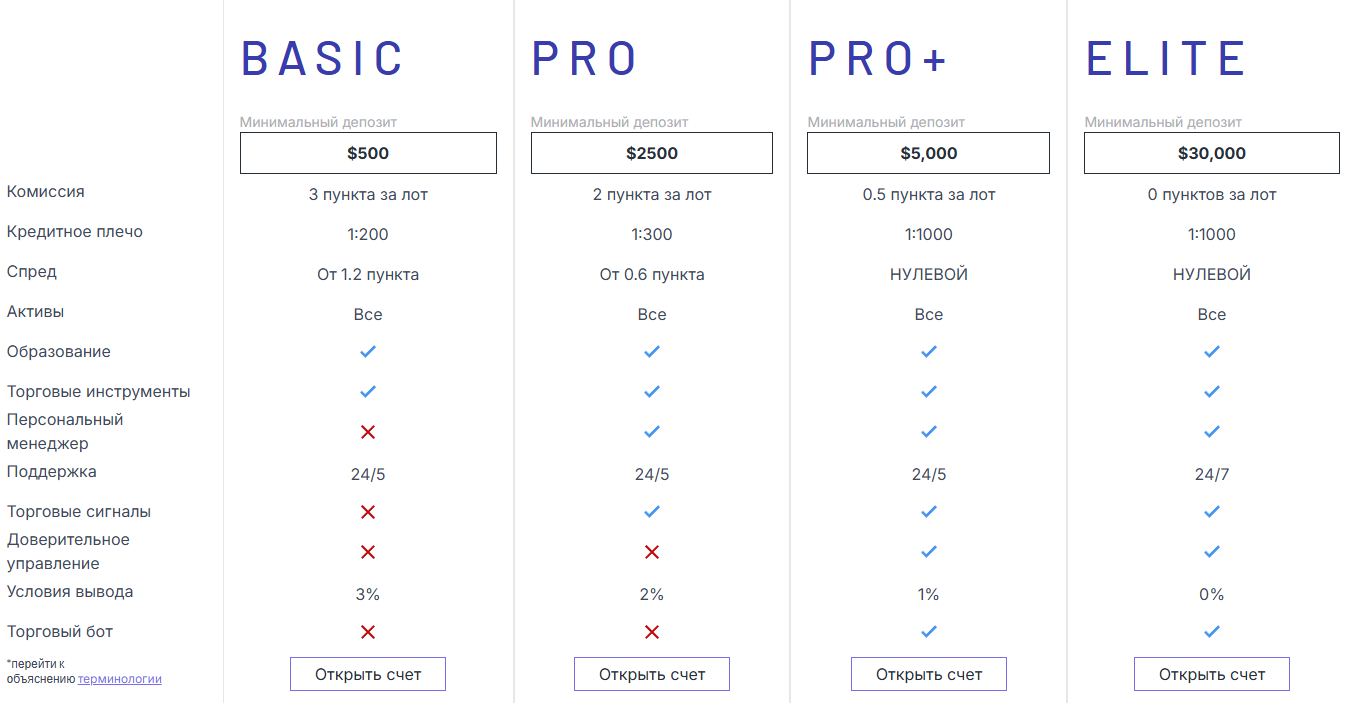This screenshot has height=703, width=1346.
Task: Click the red cross for Basic trading bot
Action: pyautogui.click(x=368, y=632)
